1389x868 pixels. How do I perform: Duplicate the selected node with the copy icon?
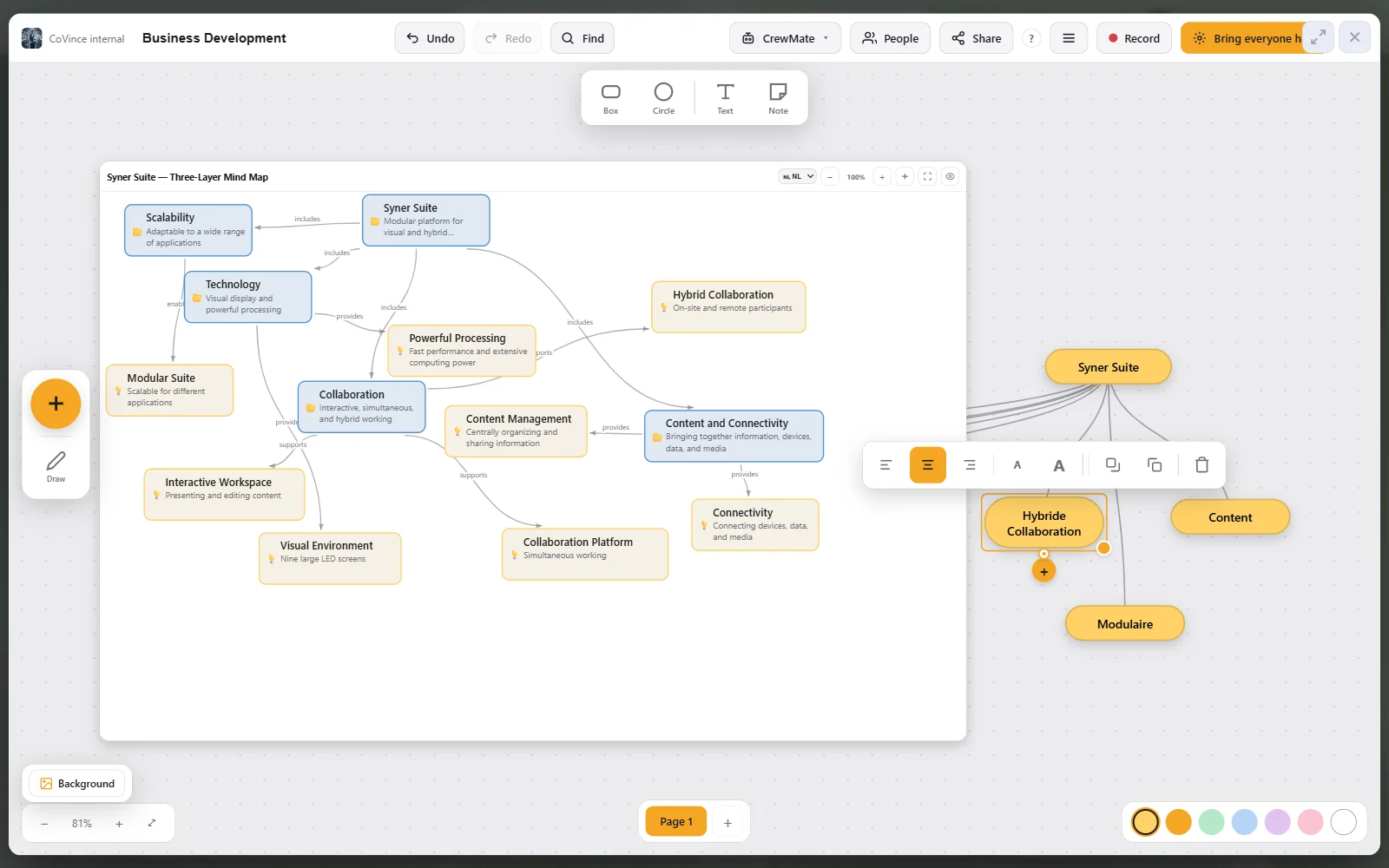click(x=1155, y=465)
